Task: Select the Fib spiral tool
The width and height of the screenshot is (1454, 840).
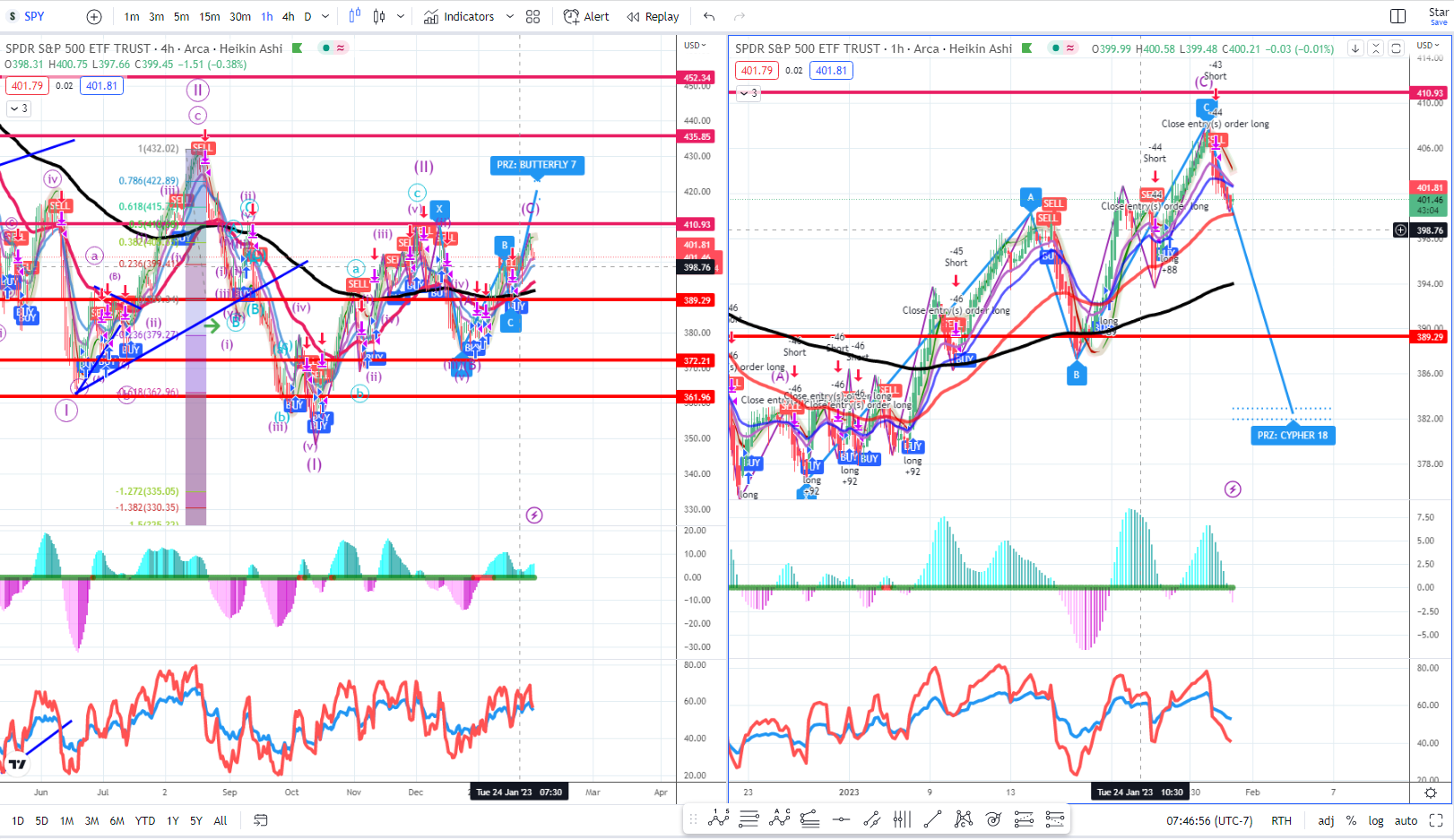Action: [x=993, y=818]
